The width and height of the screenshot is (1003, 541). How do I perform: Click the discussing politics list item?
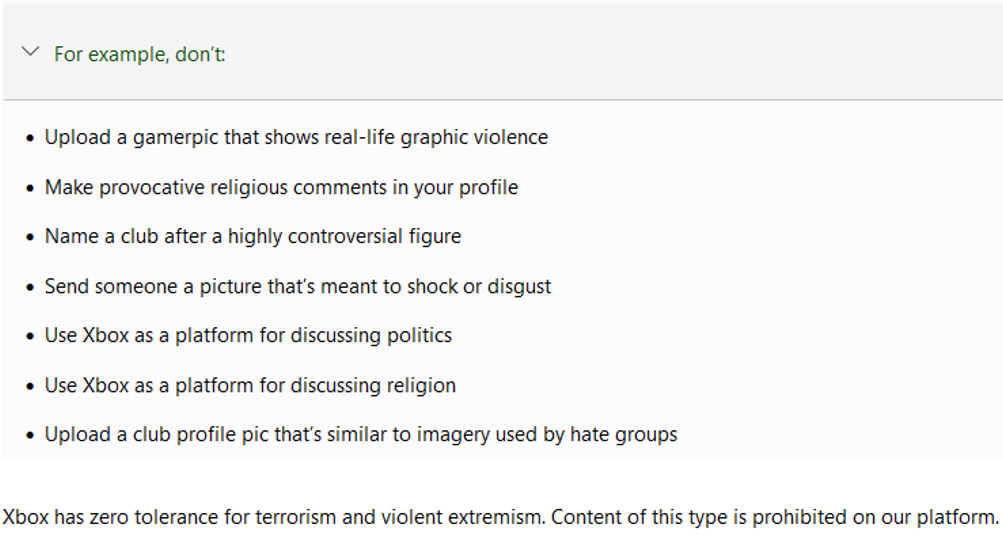pyautogui.click(x=248, y=336)
